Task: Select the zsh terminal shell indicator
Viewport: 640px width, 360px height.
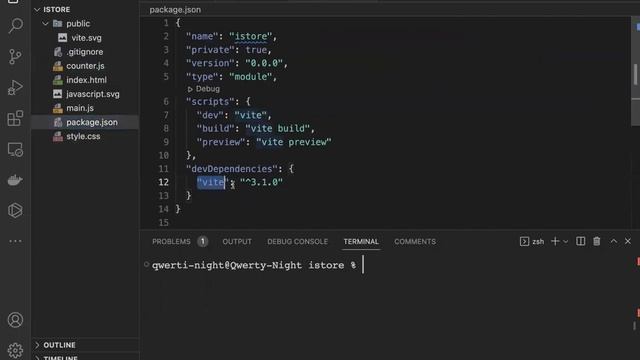Action: click(x=532, y=242)
